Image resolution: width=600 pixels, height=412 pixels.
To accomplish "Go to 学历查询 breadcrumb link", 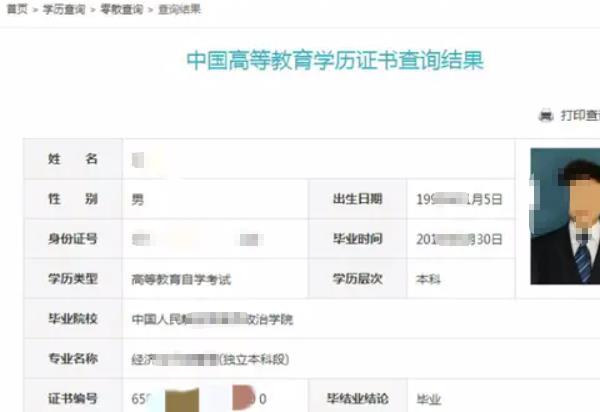I will 64,9.
